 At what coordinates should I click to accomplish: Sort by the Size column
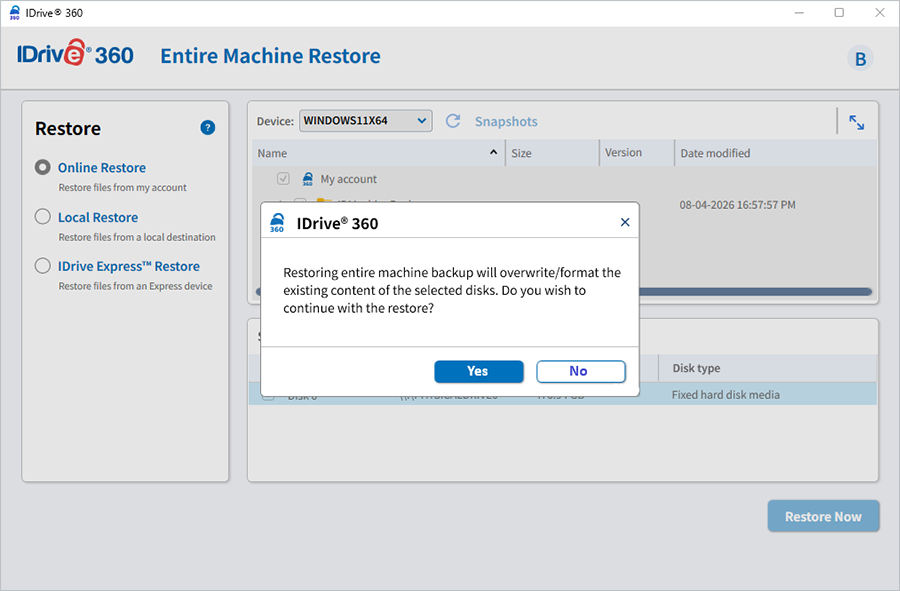[x=552, y=153]
